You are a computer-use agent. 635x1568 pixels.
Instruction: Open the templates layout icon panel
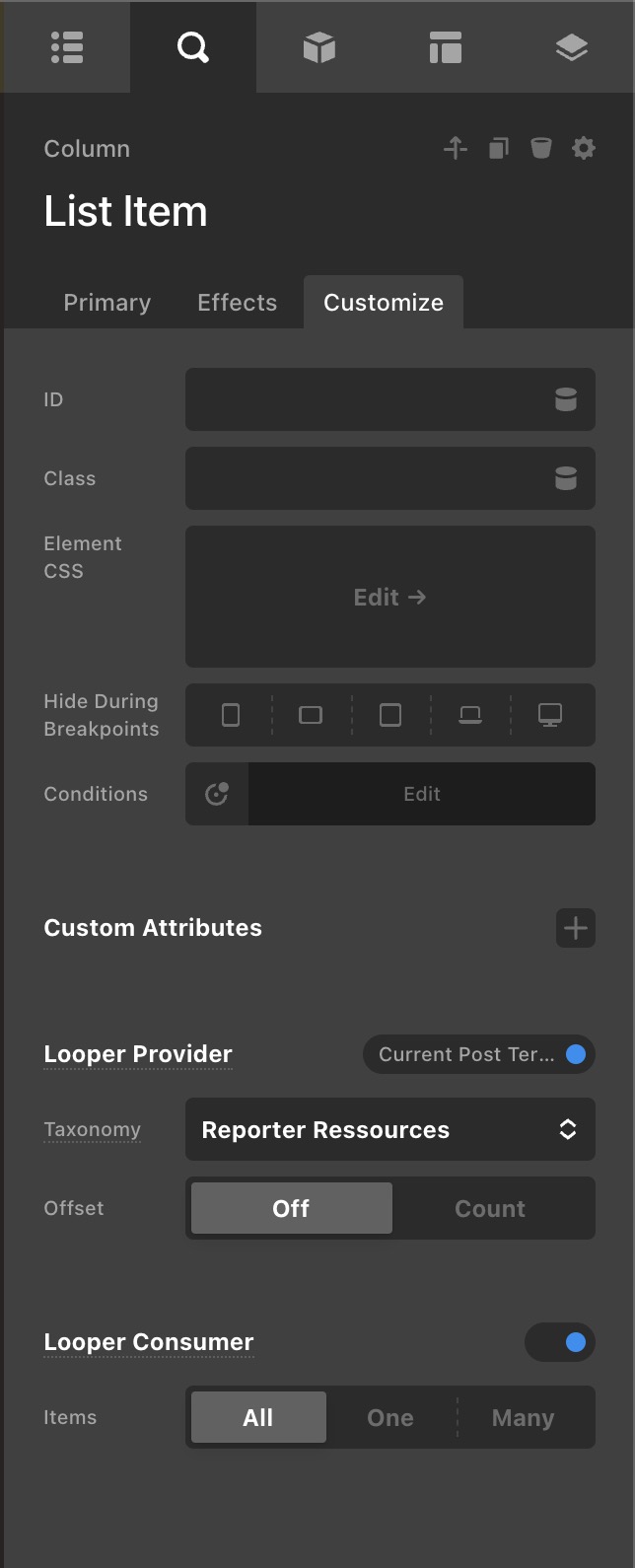[446, 47]
